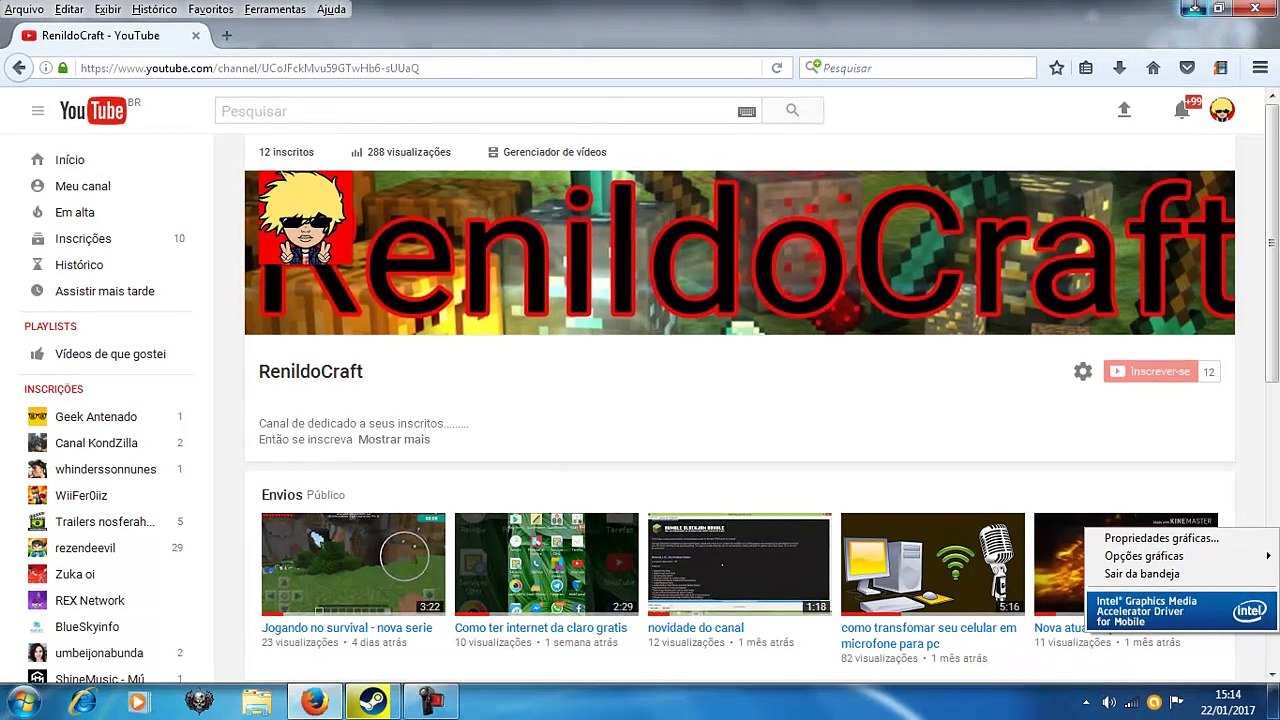Click the novidade do canal video title
The image size is (1280, 720).
pyautogui.click(x=696, y=628)
